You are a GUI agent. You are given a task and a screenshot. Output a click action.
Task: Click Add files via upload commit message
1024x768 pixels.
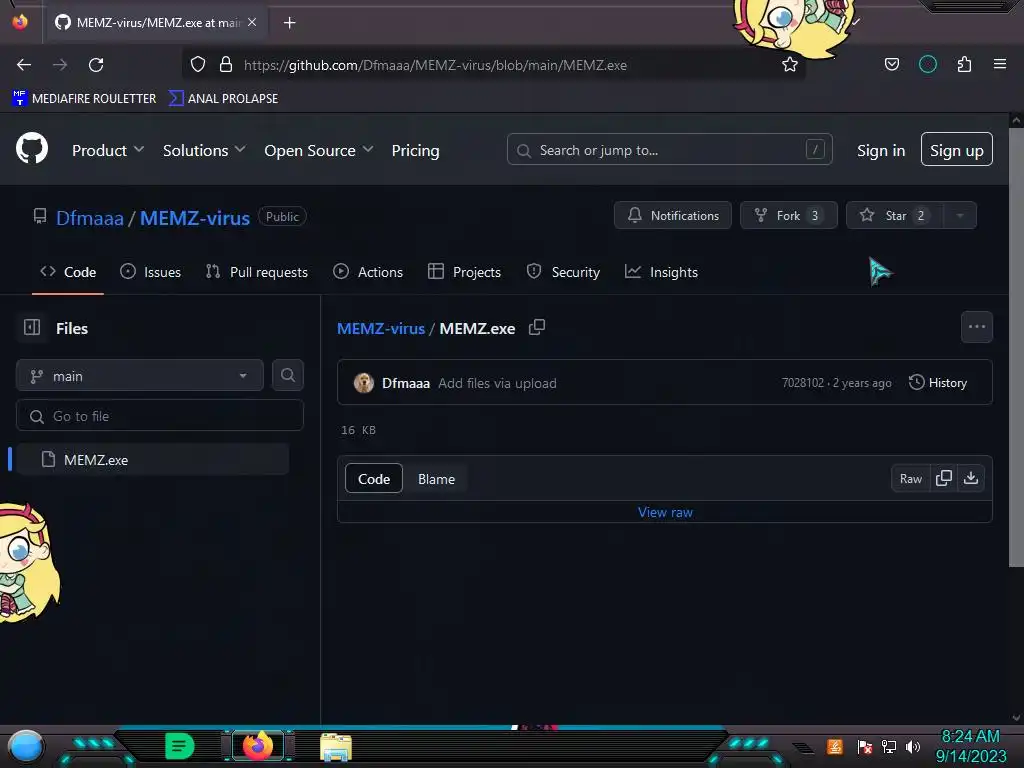click(497, 383)
